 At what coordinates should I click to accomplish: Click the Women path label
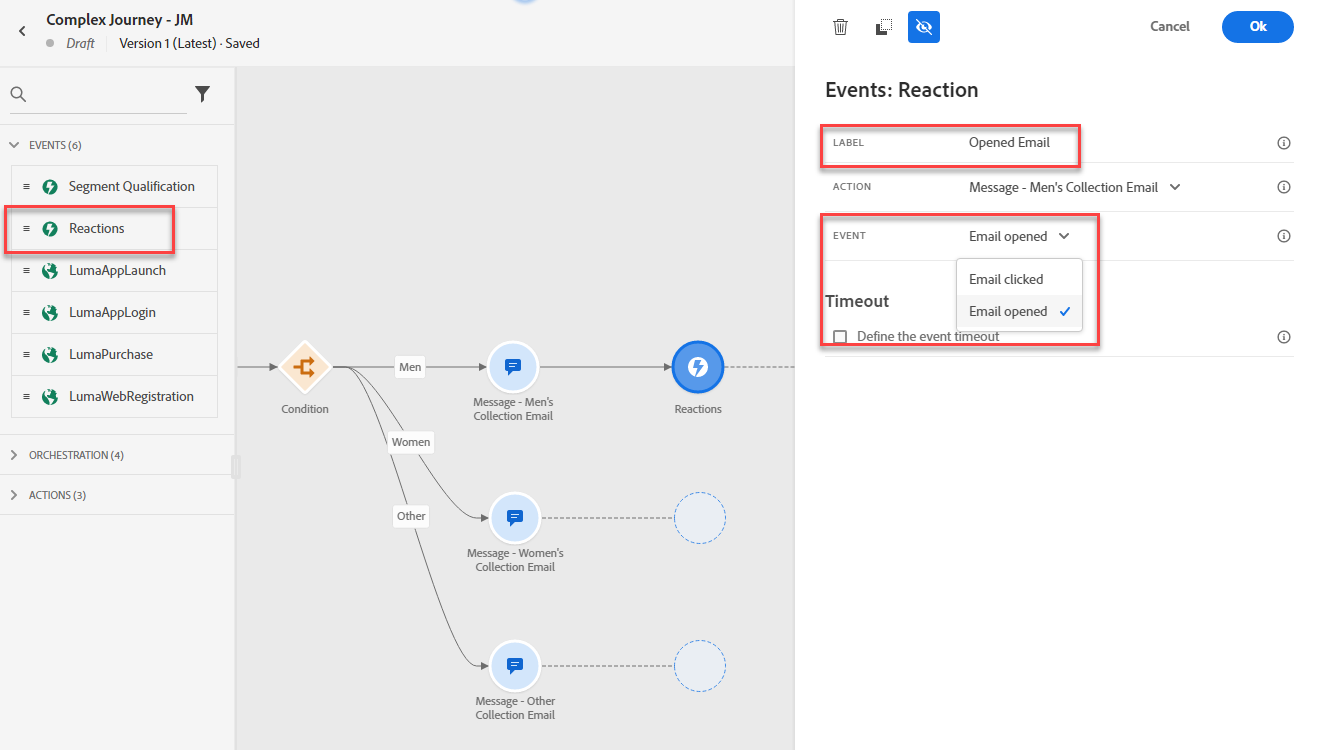point(411,442)
